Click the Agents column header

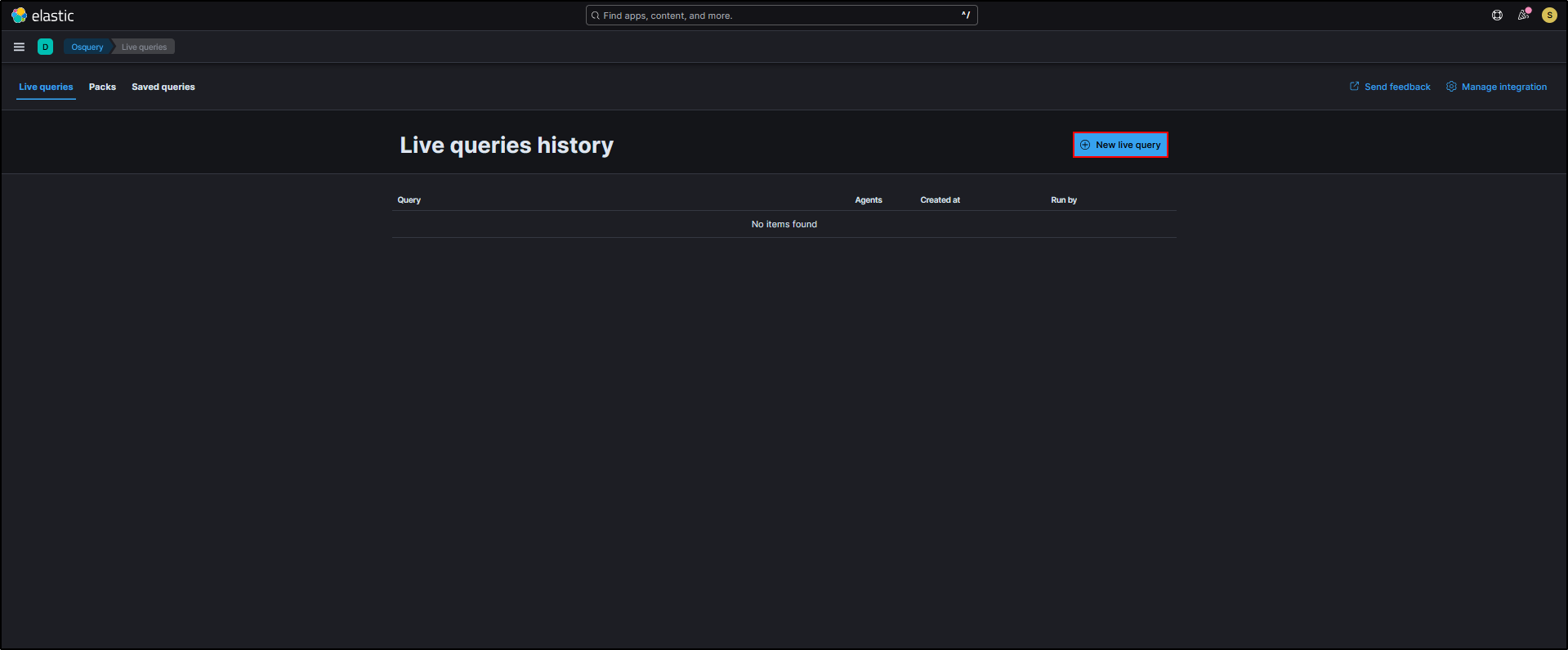click(868, 200)
